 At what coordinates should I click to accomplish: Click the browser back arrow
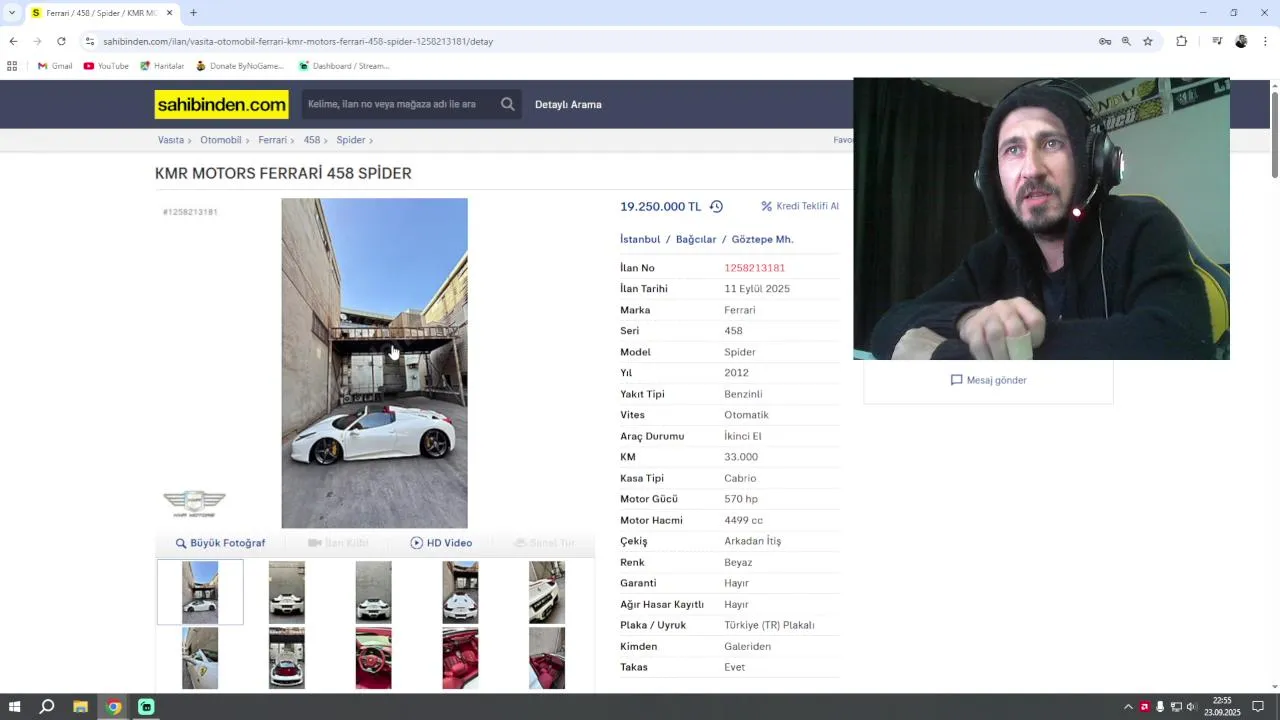pos(13,41)
